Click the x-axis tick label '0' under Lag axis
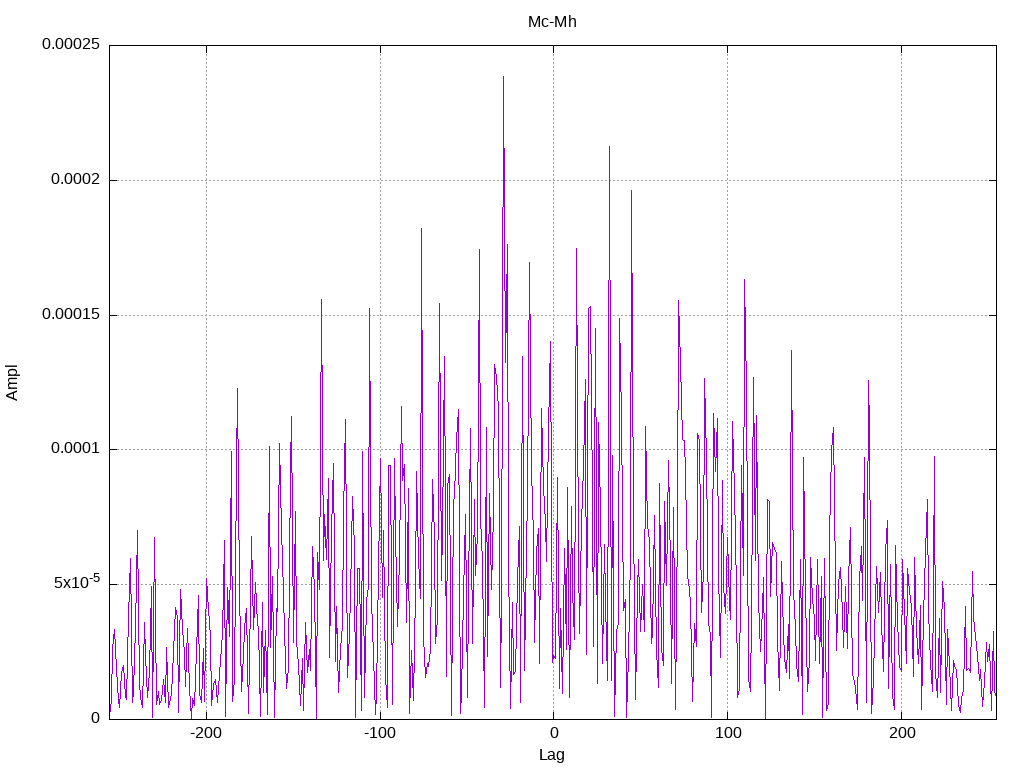This screenshot has height=768, width=1024. coord(554,733)
